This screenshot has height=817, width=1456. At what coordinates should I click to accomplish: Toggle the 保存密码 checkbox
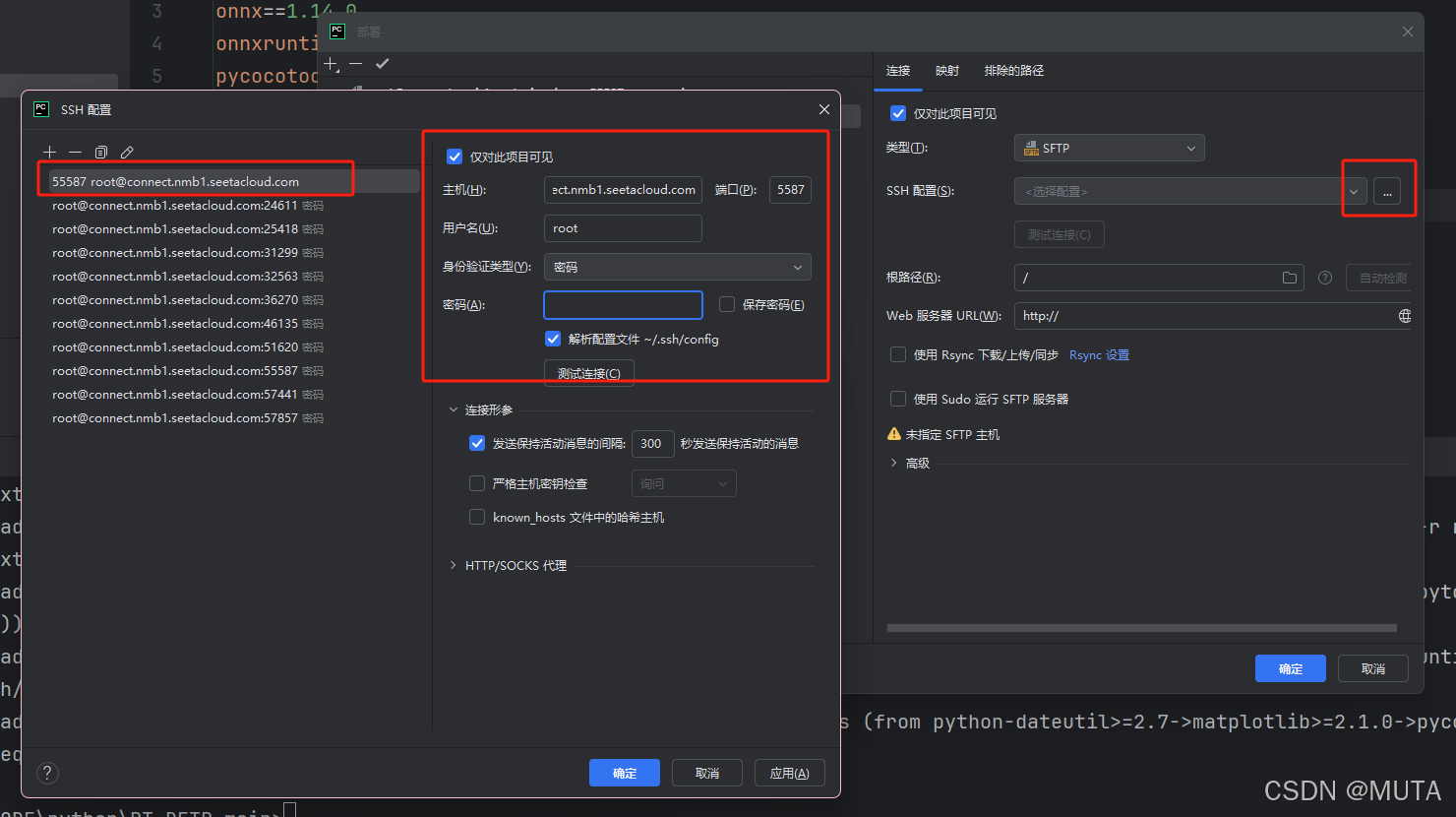pos(727,305)
